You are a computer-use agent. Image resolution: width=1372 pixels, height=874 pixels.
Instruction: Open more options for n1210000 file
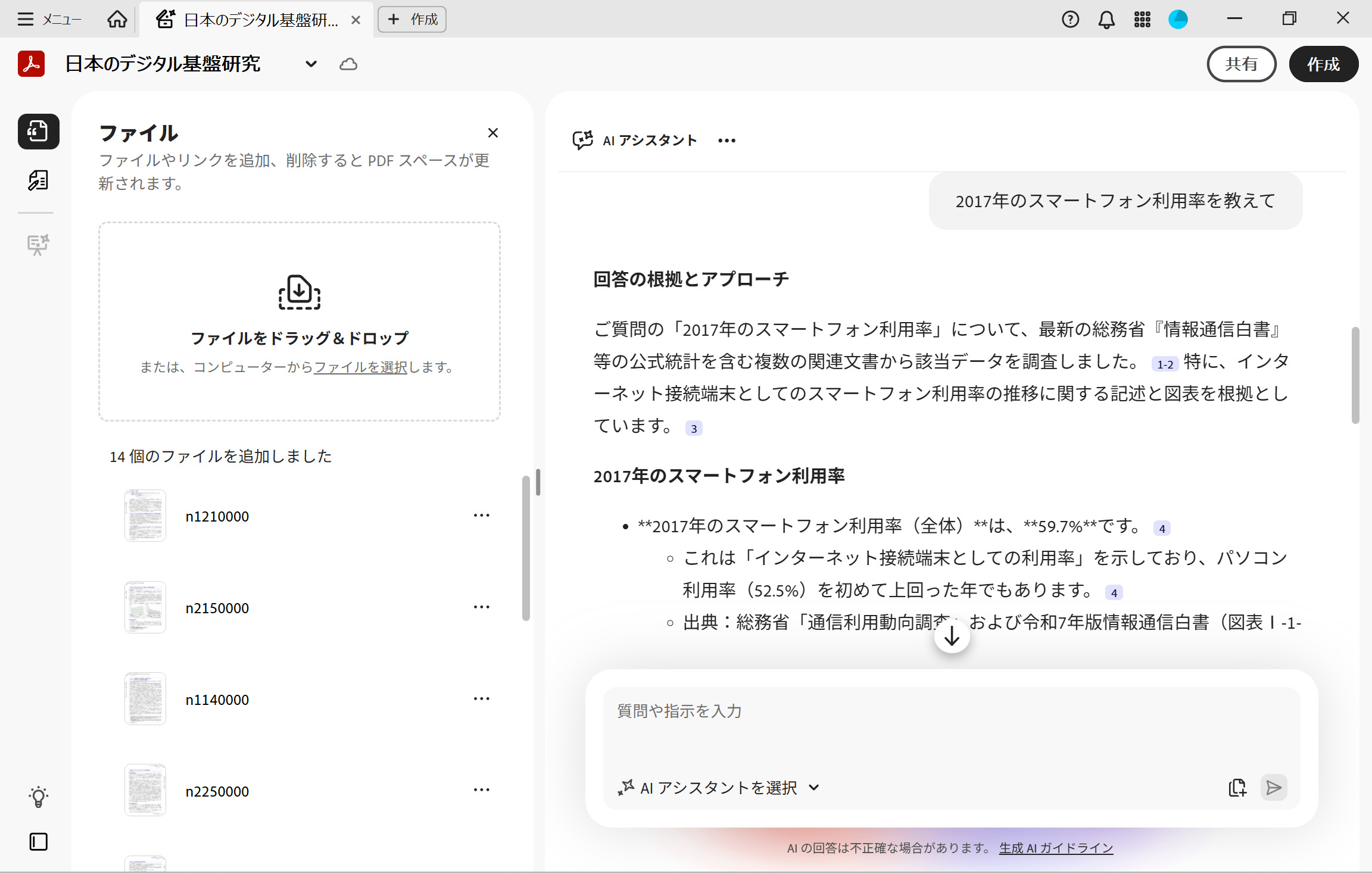[481, 516]
